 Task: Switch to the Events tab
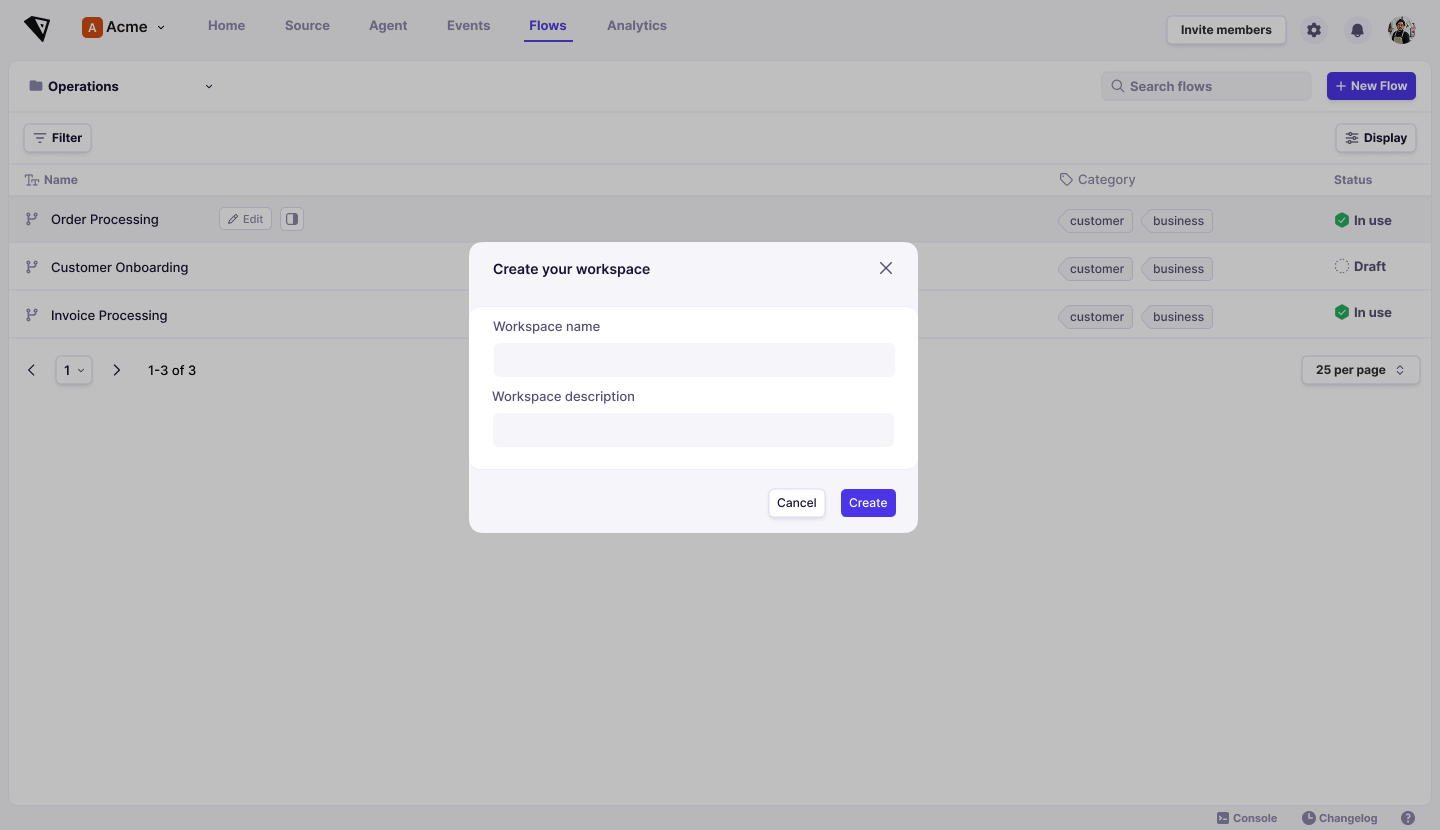click(x=468, y=26)
